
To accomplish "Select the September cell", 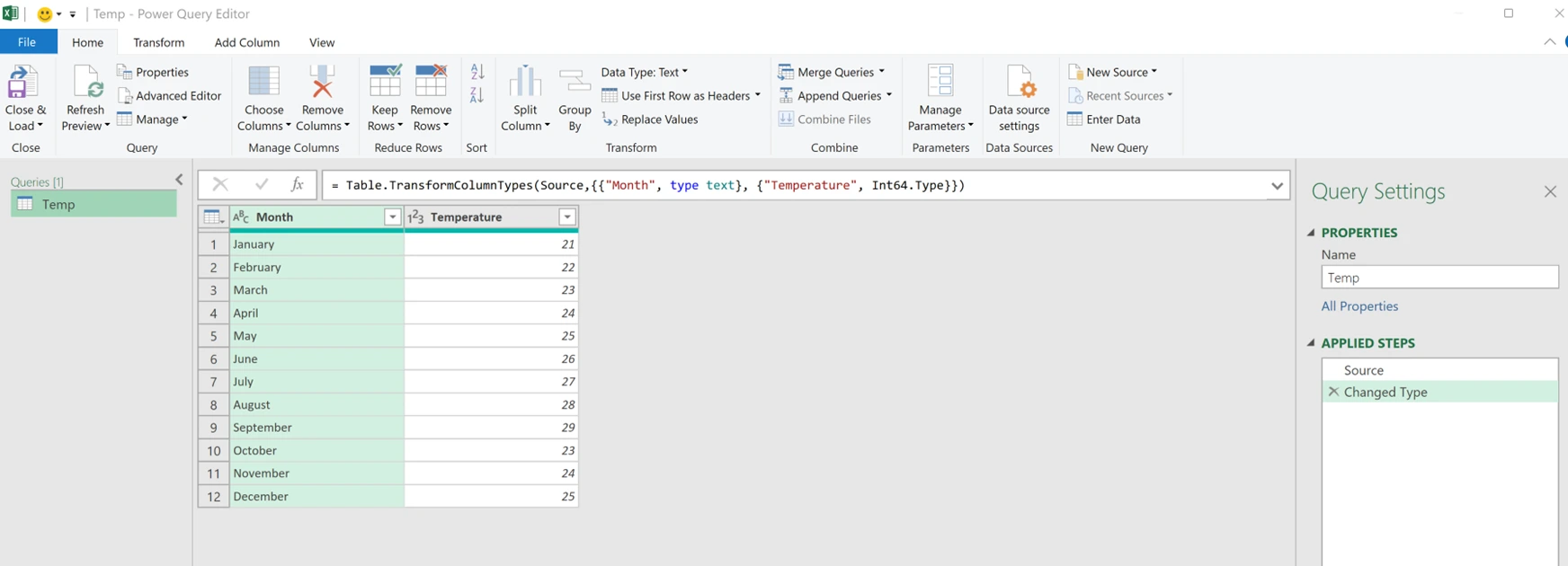I will [316, 428].
